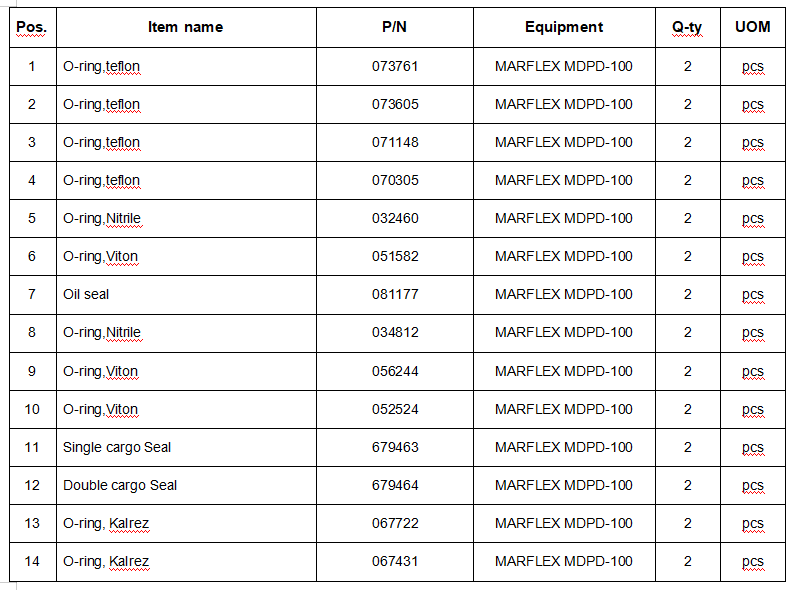Click the 'UOM' column header
This screenshot has height=590, width=791.
click(752, 27)
